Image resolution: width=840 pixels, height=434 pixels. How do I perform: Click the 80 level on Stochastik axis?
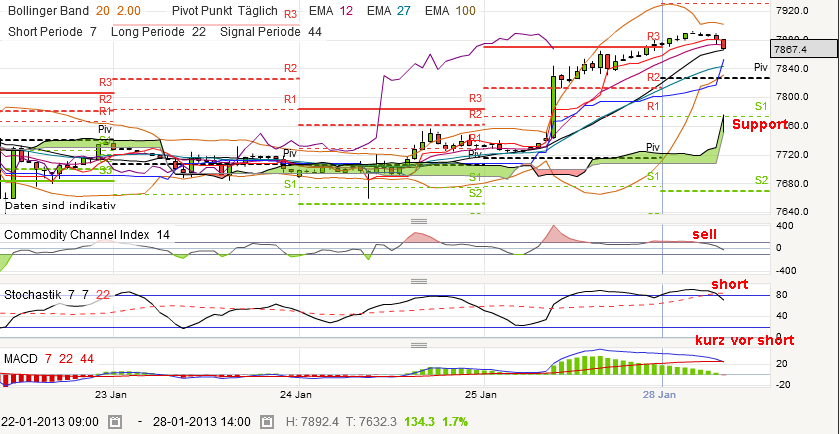pyautogui.click(x=782, y=295)
